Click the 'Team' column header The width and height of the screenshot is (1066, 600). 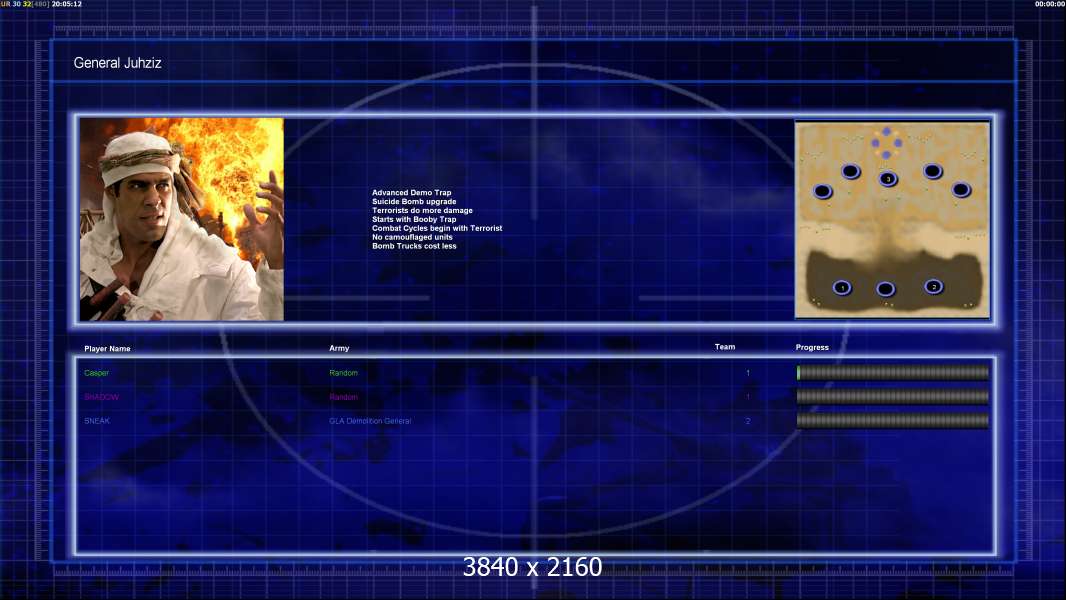click(725, 347)
